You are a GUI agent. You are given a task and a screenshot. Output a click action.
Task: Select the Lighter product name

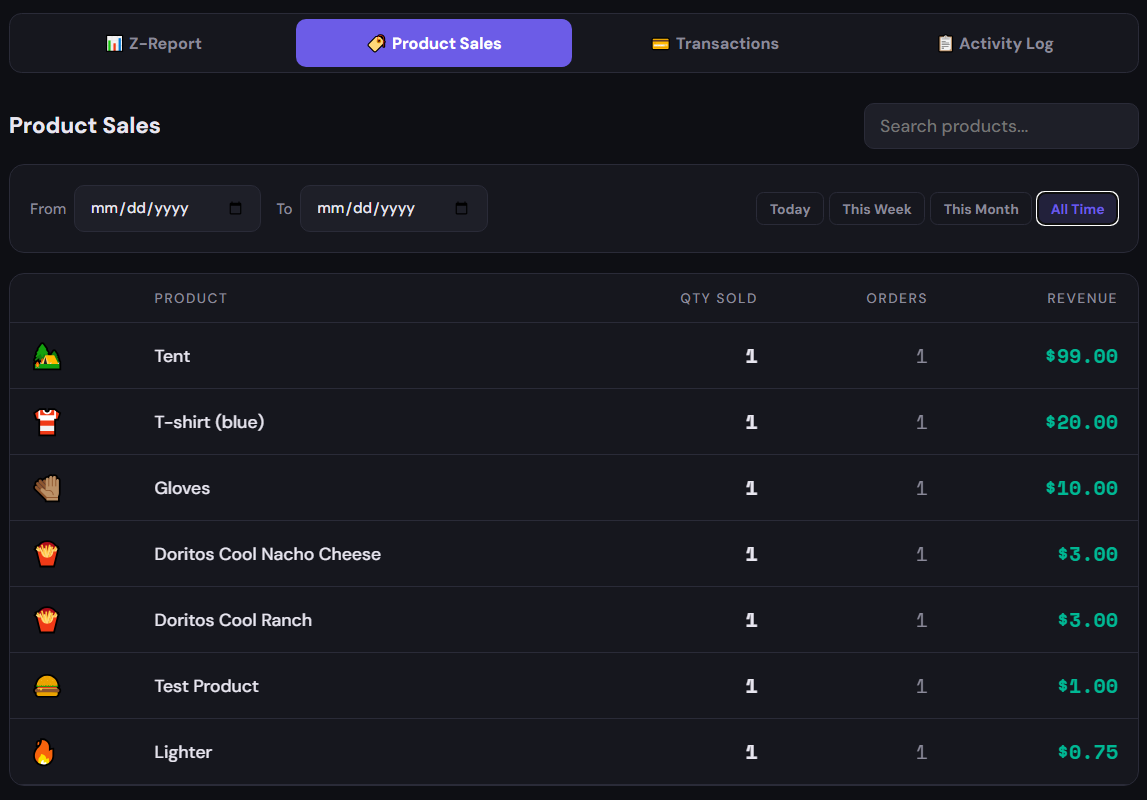tap(183, 752)
